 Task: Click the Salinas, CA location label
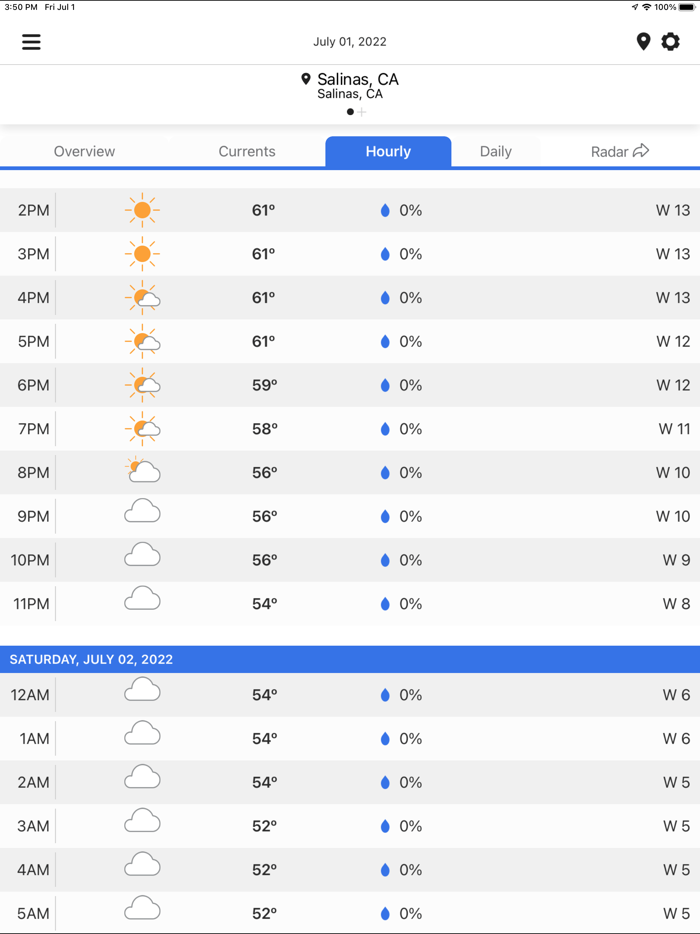tap(358, 78)
